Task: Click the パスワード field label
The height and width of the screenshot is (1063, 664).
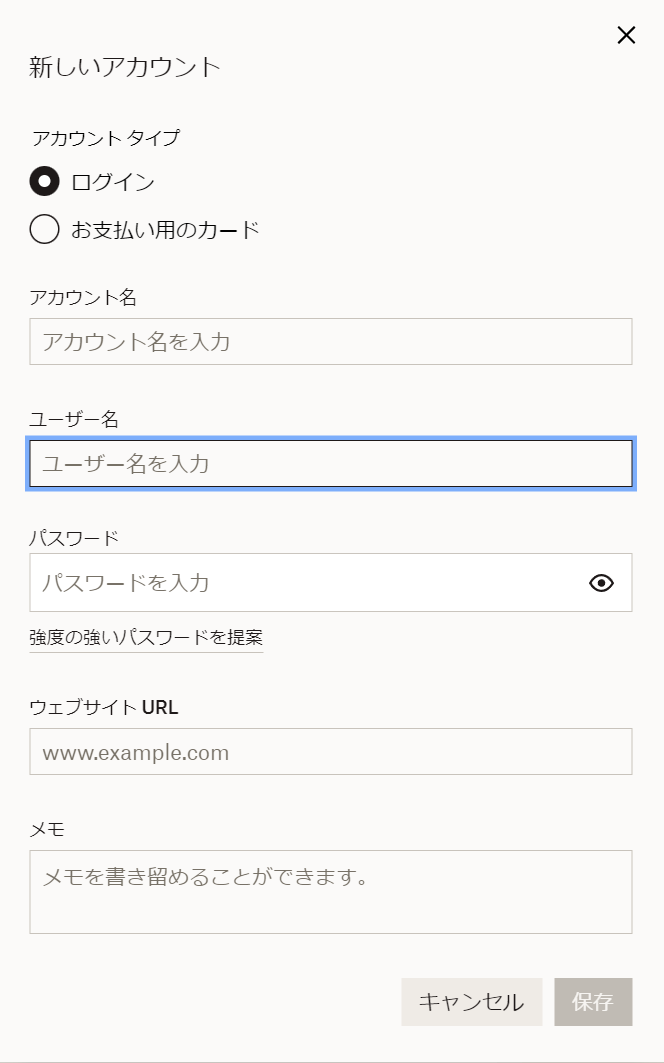Action: coord(74,538)
